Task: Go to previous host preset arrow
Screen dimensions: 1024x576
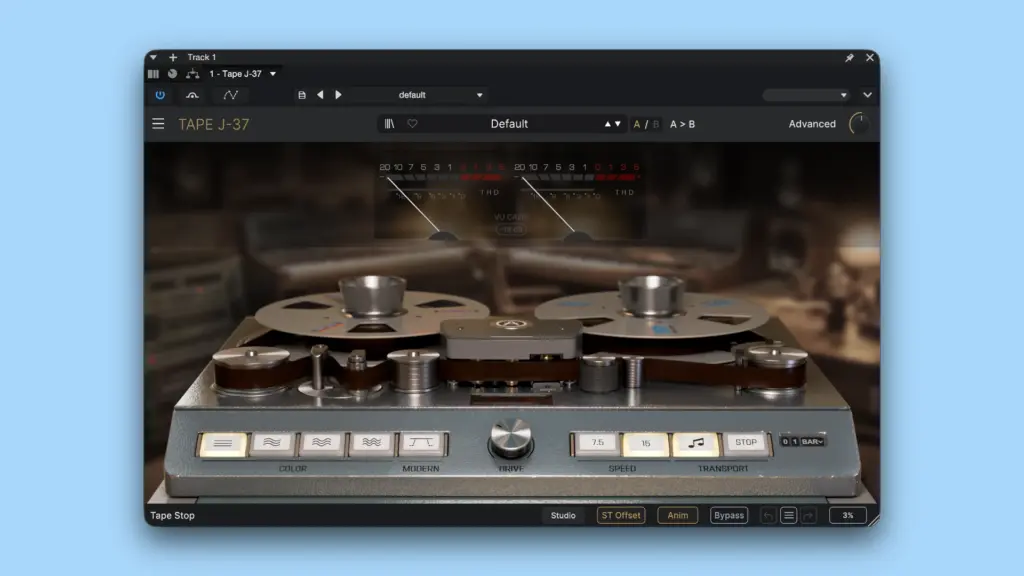Action: pyautogui.click(x=320, y=95)
